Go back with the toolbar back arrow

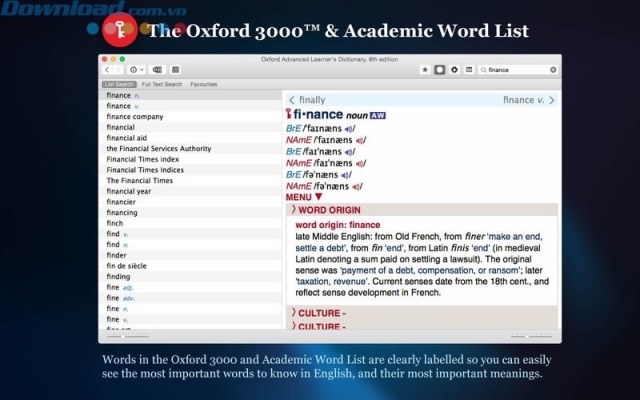pos(107,70)
